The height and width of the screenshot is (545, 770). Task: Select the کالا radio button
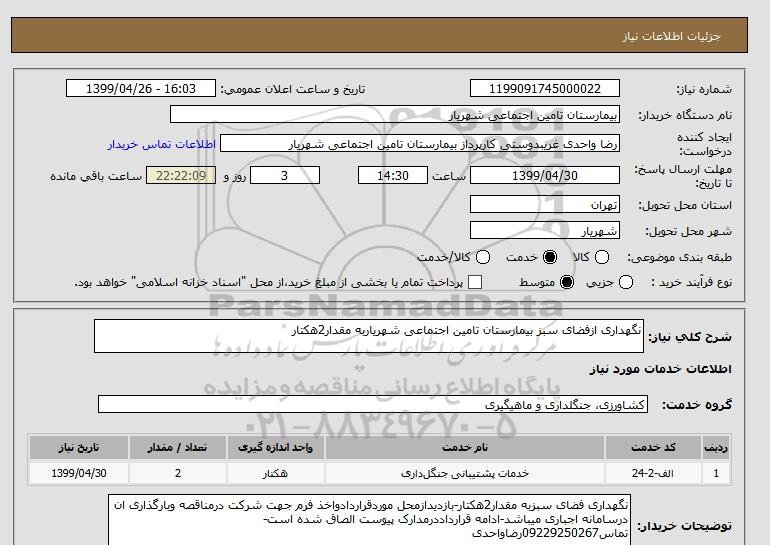[602, 257]
